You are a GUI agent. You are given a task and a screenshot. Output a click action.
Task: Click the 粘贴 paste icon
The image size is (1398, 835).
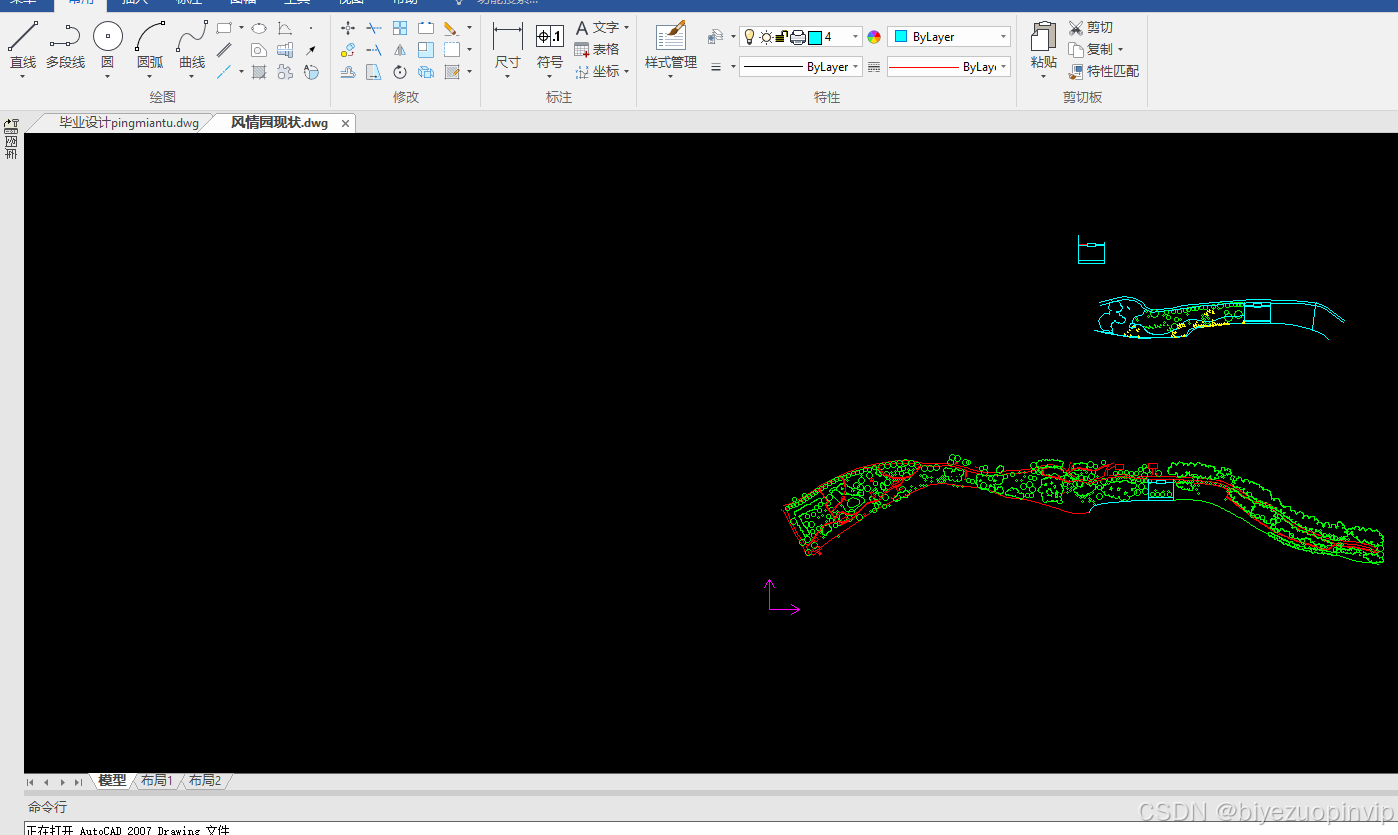point(1043,47)
